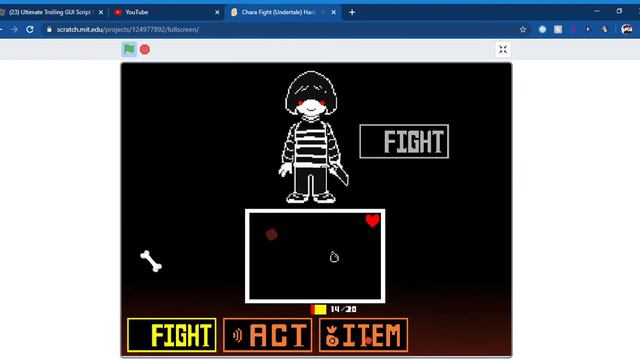This screenshot has height=360, width=640.
Task: Switch to the YouTube tab
Action: coord(167,12)
